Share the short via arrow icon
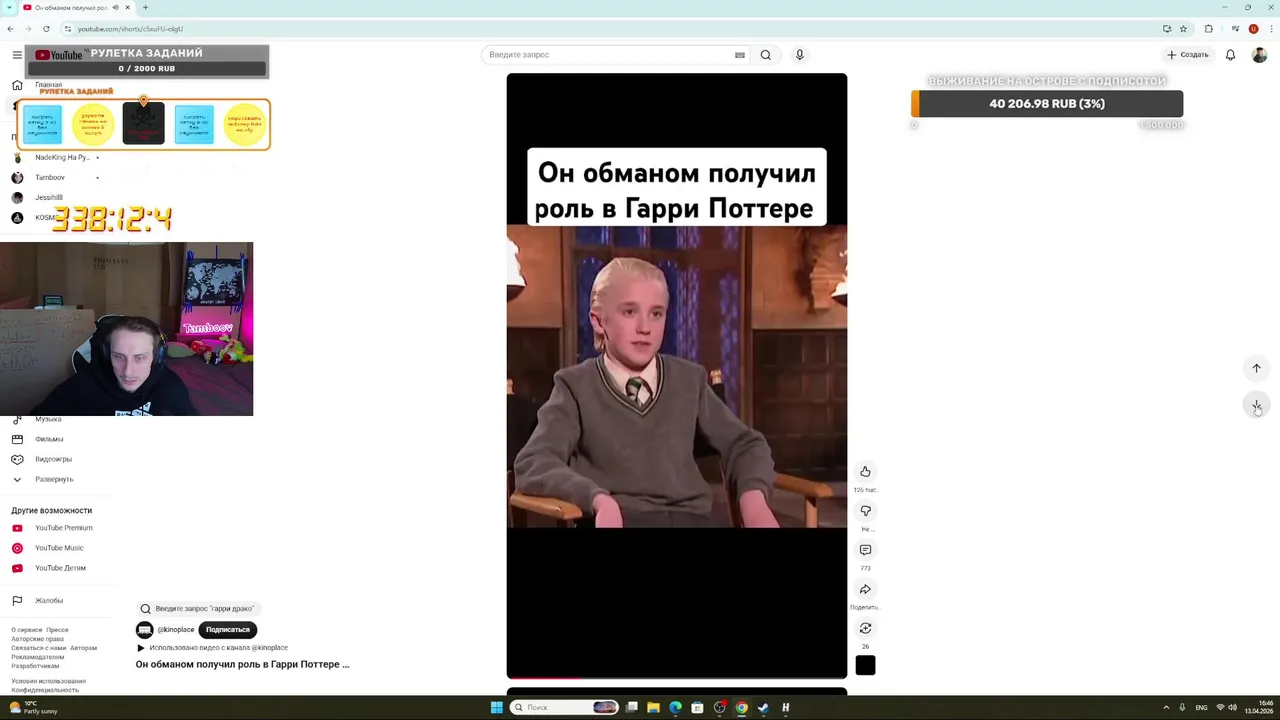Screen dimensions: 1280x720 pos(865,589)
